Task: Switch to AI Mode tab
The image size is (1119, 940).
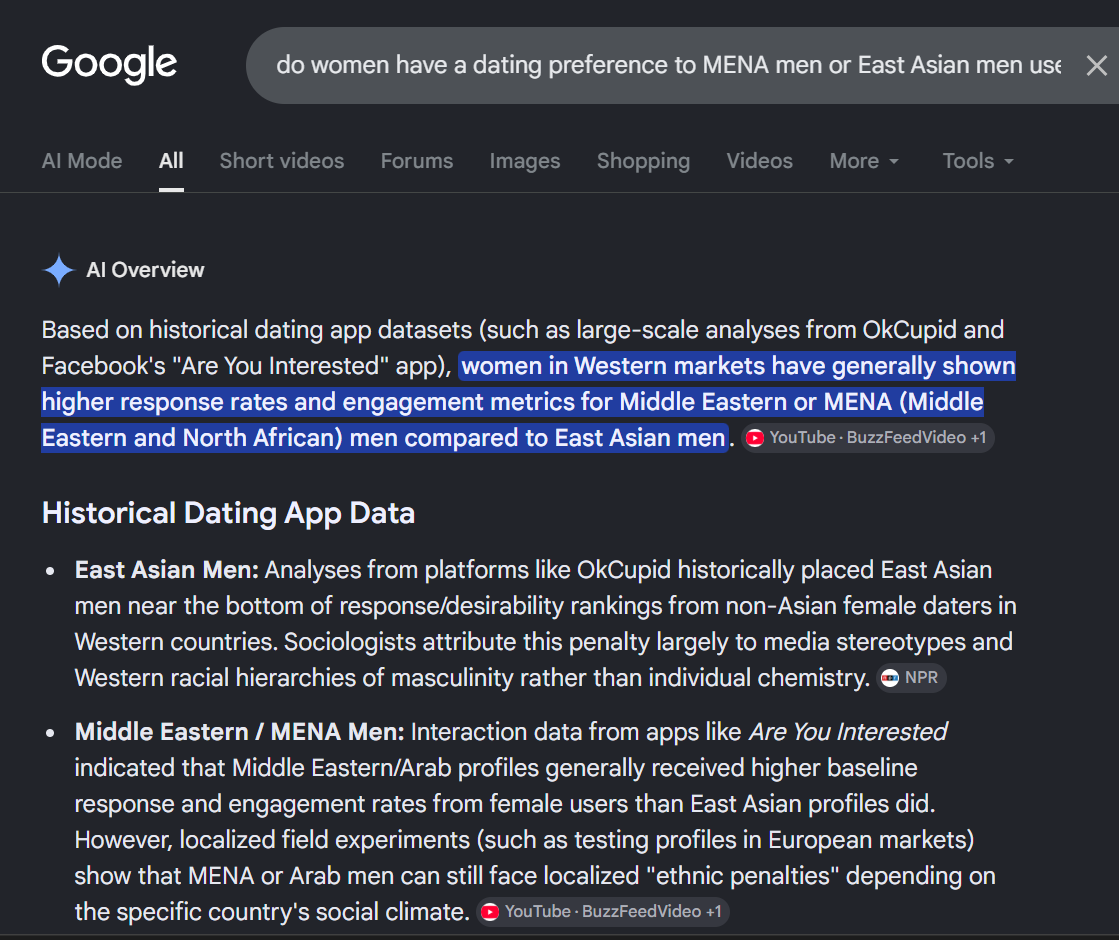Action: 82,161
